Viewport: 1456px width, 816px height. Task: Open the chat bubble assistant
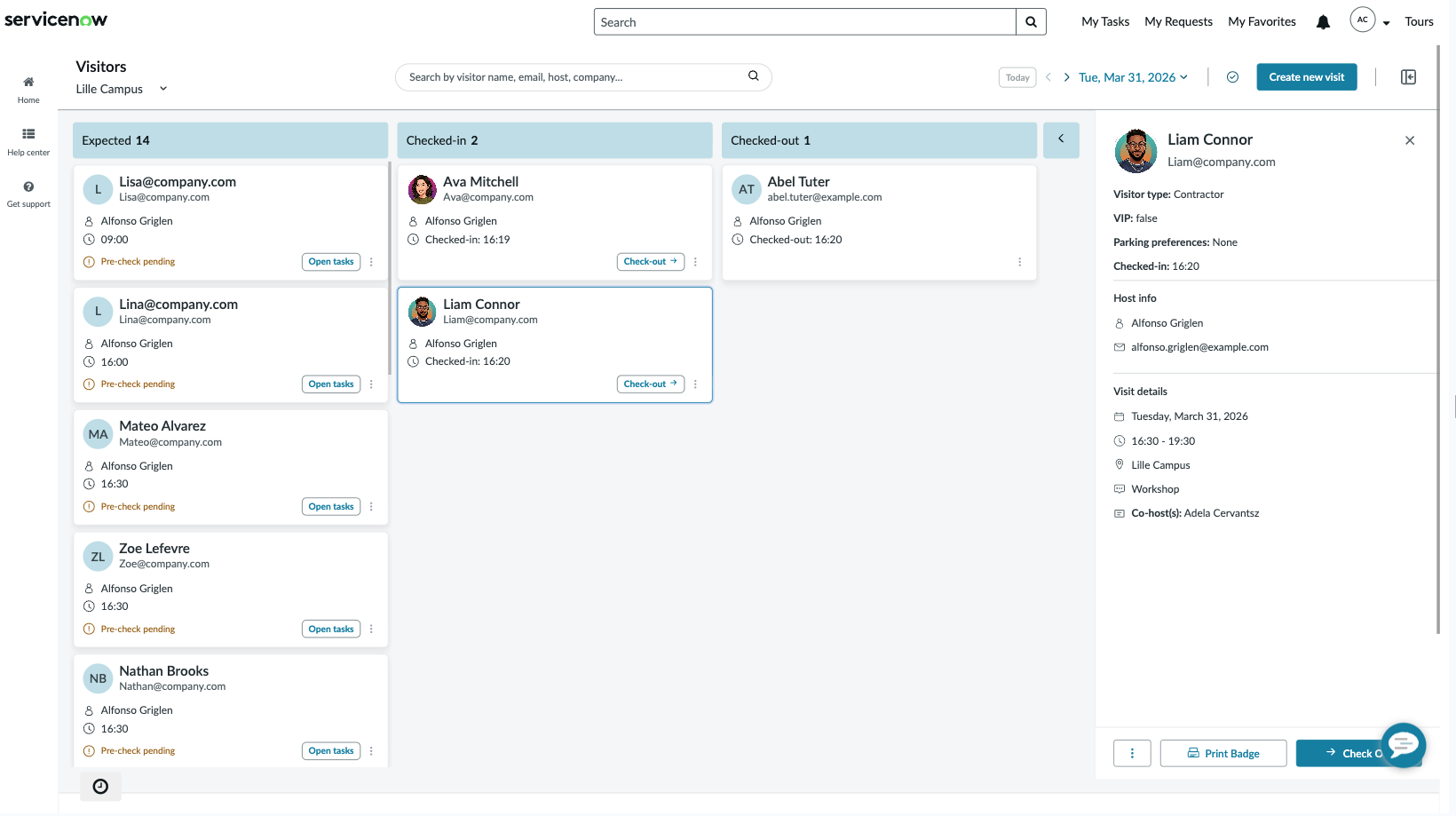pos(1404,744)
